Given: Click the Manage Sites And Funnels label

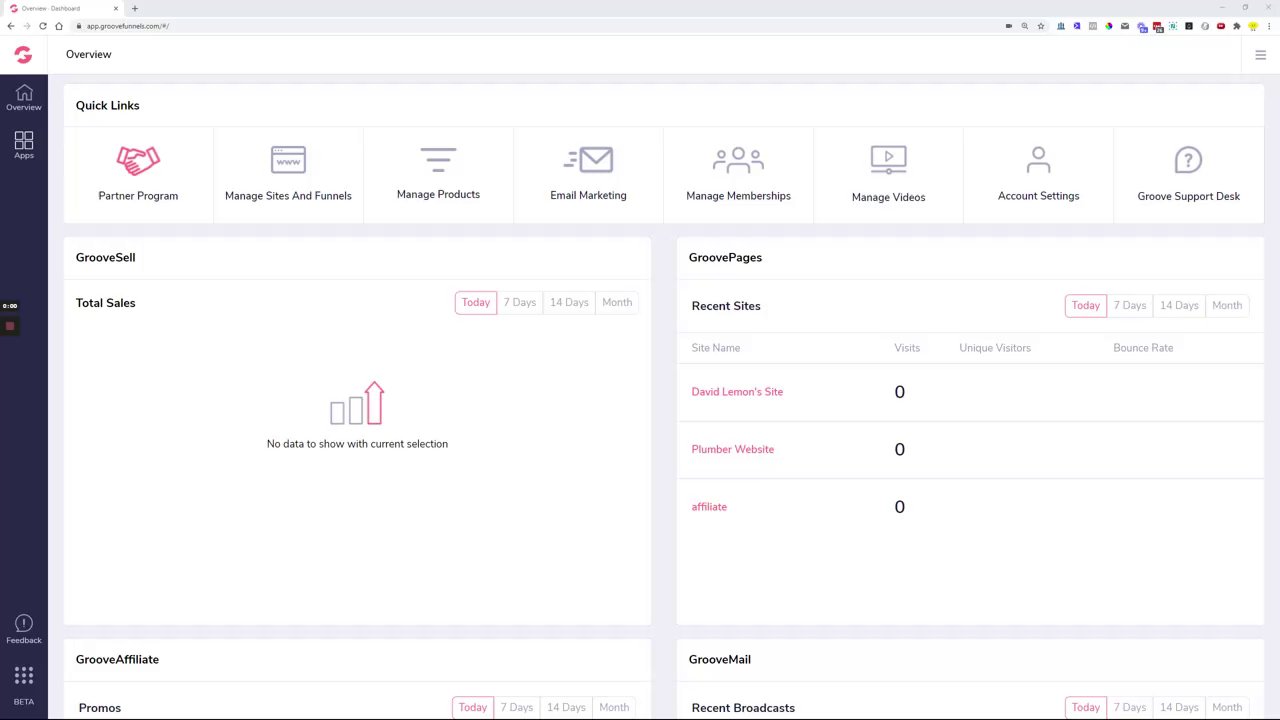Looking at the screenshot, I should click(288, 196).
